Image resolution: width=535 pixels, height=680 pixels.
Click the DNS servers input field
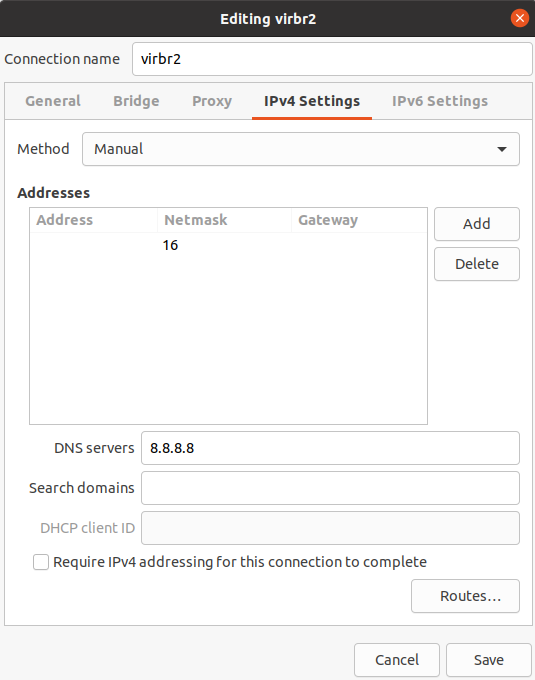pos(330,448)
